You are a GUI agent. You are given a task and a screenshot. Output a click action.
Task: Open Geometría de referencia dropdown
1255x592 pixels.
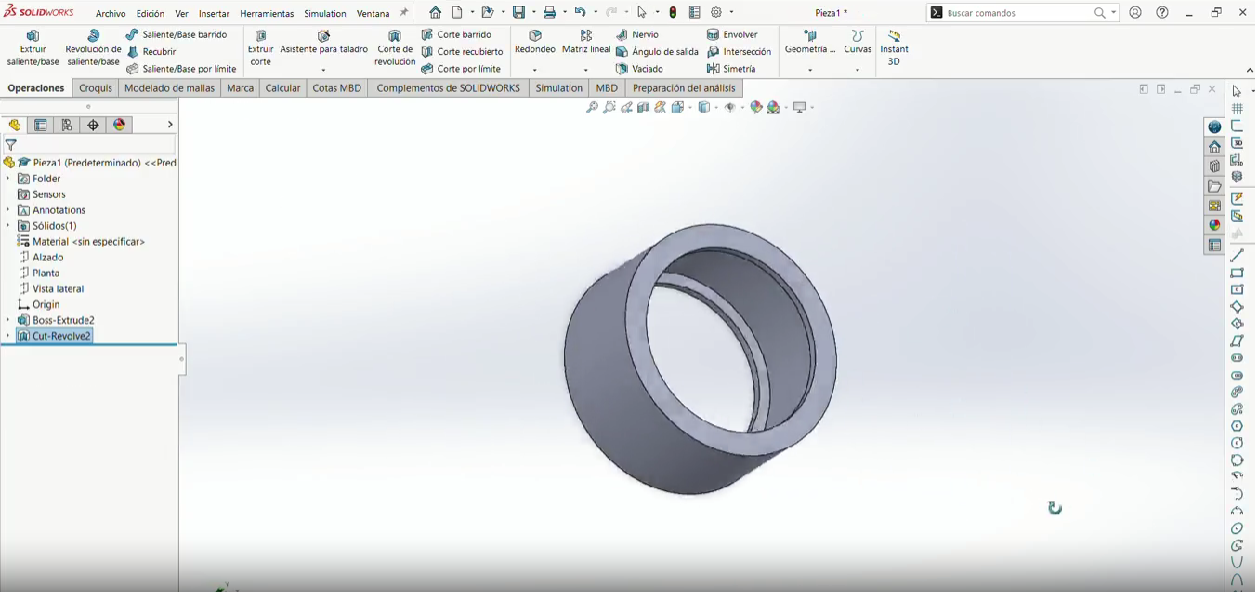810,70
